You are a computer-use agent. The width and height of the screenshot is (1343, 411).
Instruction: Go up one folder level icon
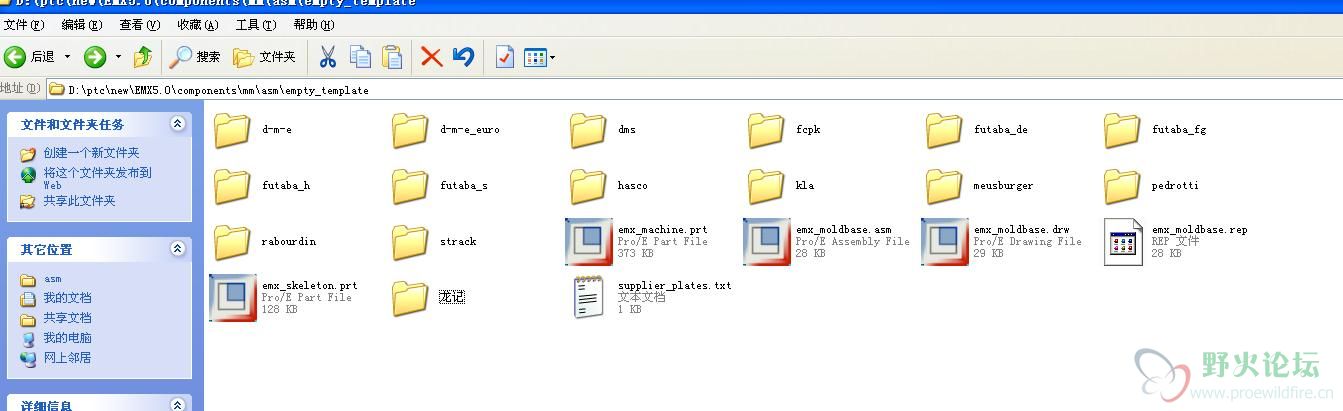[x=144, y=57]
